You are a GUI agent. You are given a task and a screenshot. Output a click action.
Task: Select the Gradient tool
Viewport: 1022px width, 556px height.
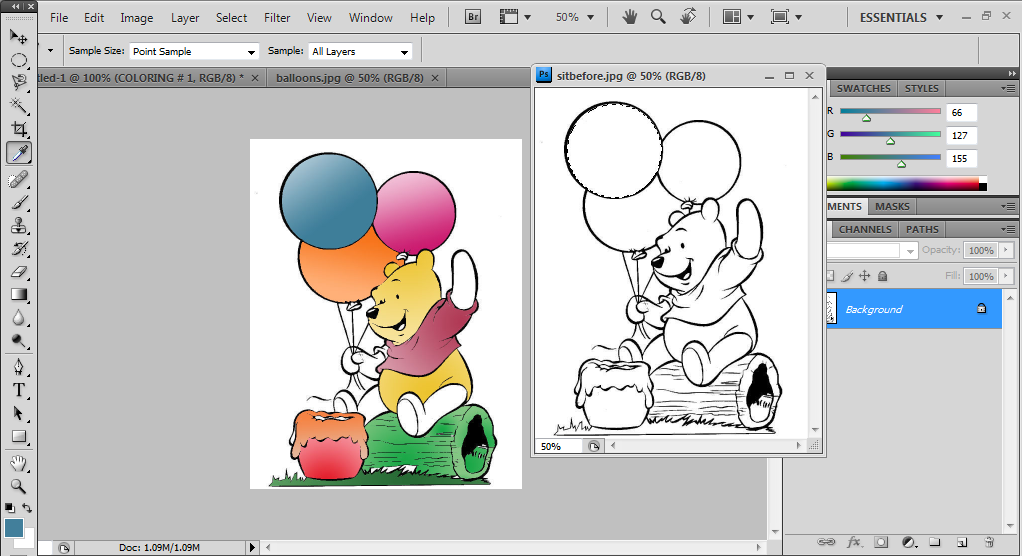(x=18, y=295)
